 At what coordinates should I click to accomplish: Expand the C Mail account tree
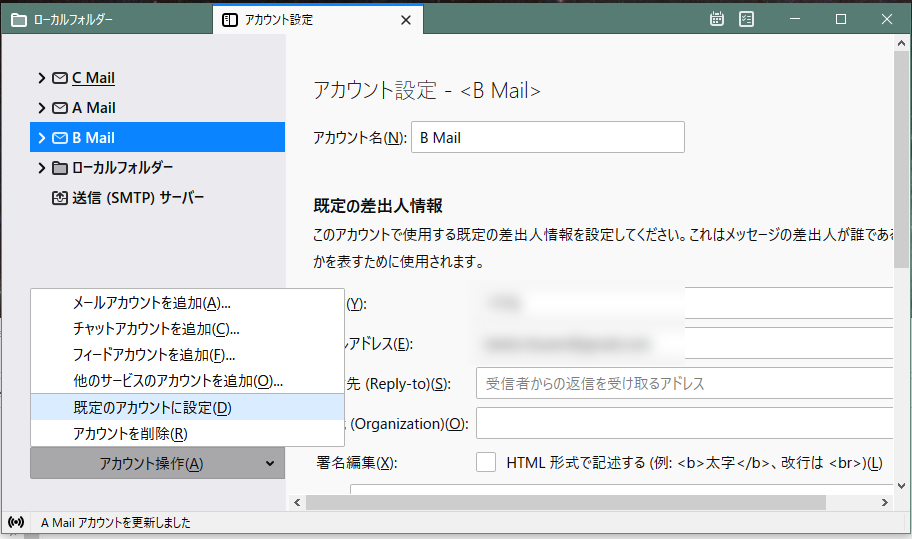tap(41, 78)
